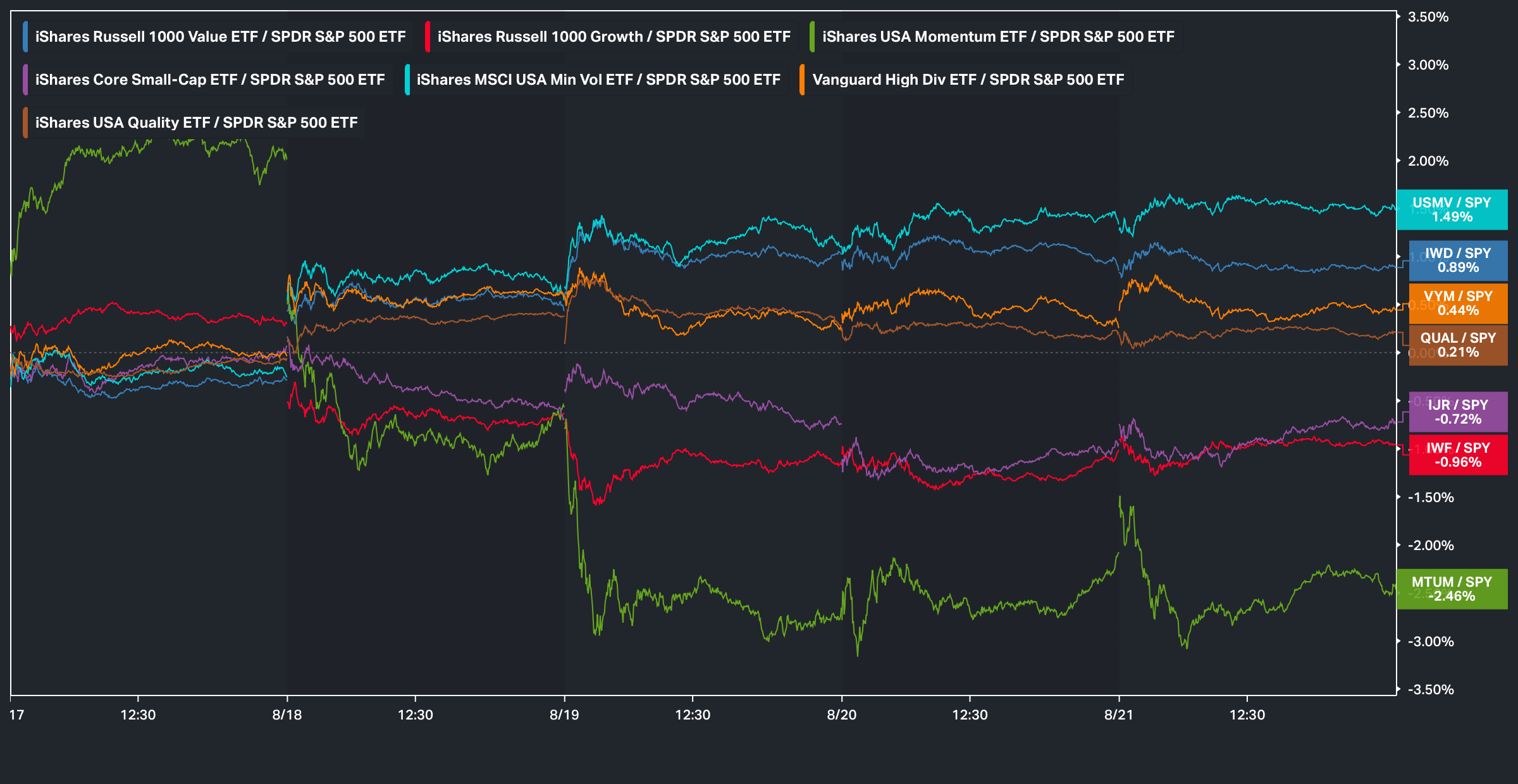Click the 2.00% y-axis label
The image size is (1518, 784).
[x=1428, y=161]
